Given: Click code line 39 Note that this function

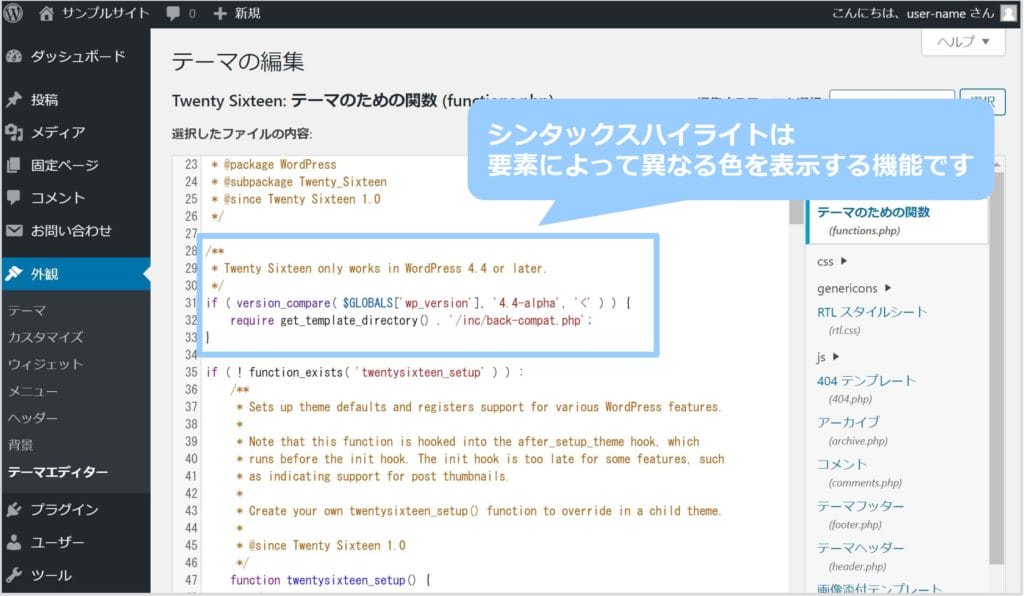Looking at the screenshot, I should (468, 441).
